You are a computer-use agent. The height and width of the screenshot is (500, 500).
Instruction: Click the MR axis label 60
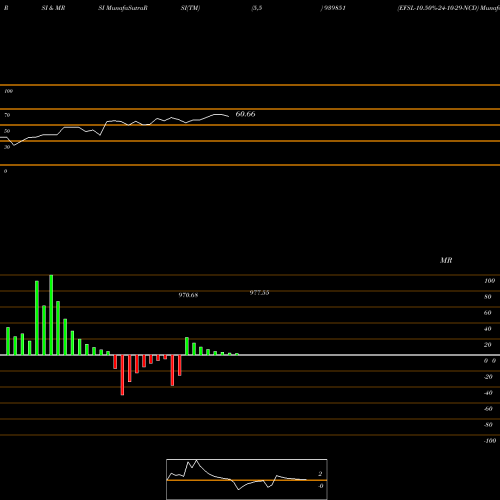(488, 313)
